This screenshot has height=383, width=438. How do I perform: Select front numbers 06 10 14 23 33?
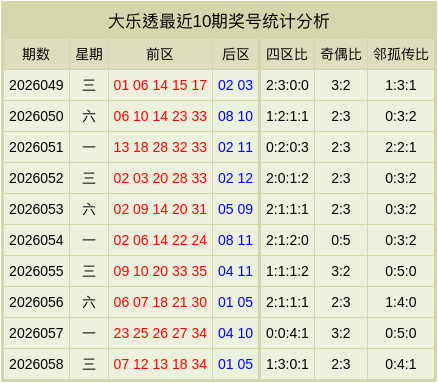pos(160,116)
